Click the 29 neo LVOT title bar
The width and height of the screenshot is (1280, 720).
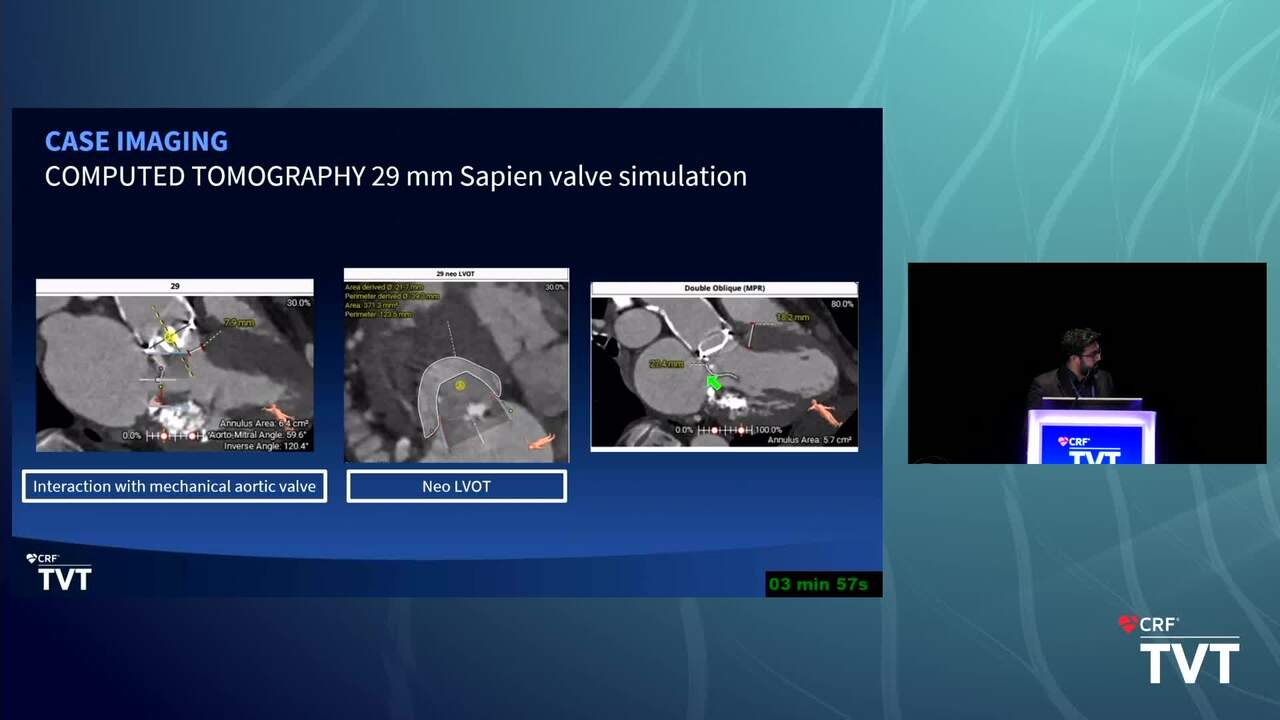point(456,274)
